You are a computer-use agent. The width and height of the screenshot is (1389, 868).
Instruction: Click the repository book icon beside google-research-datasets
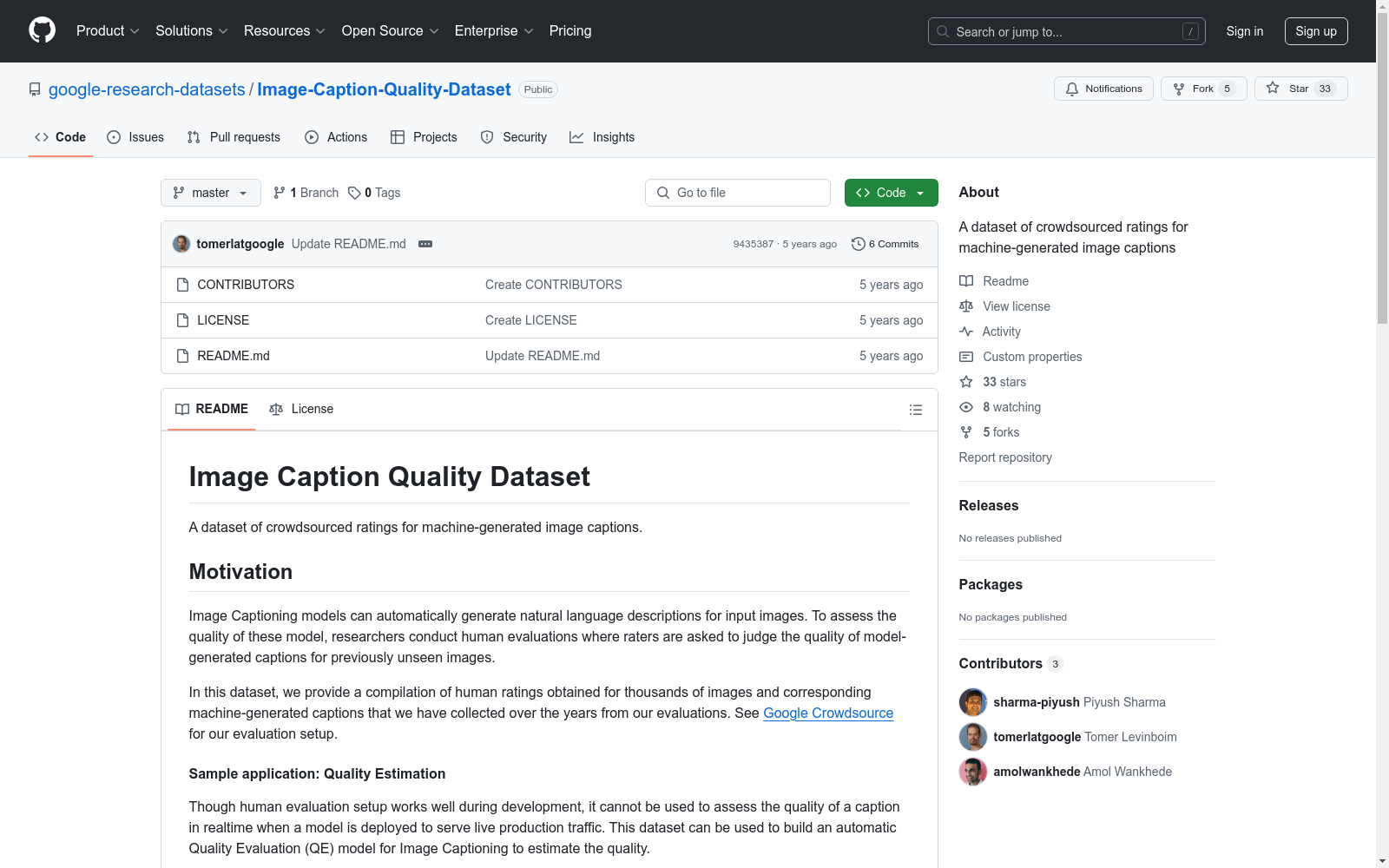pyautogui.click(x=35, y=89)
